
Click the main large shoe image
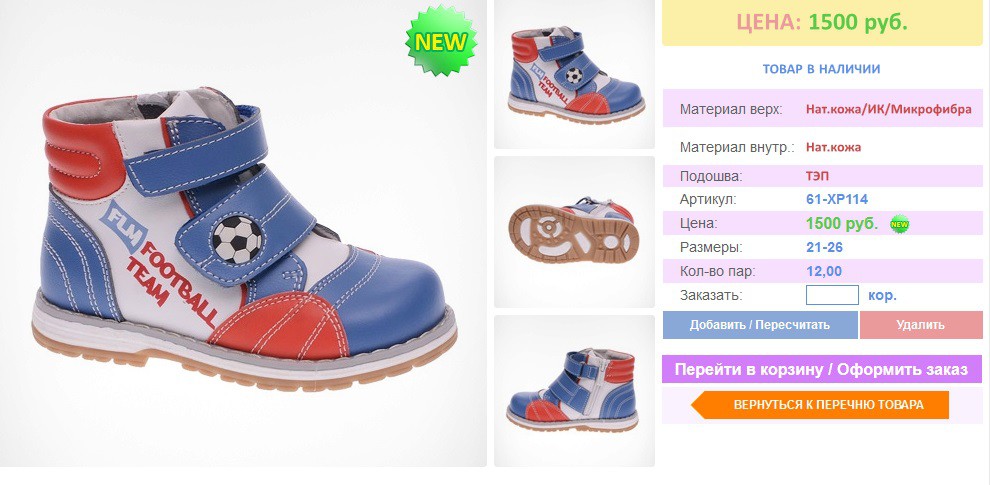pos(243,233)
